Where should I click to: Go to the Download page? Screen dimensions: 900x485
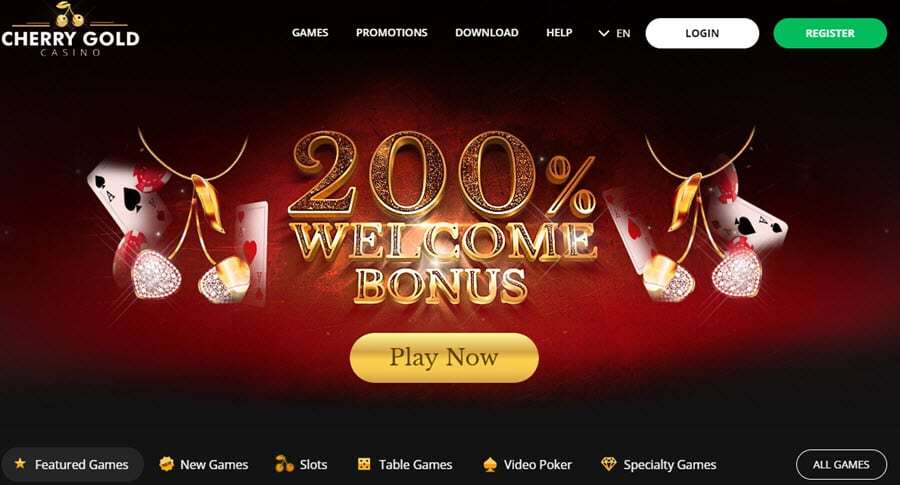(487, 33)
